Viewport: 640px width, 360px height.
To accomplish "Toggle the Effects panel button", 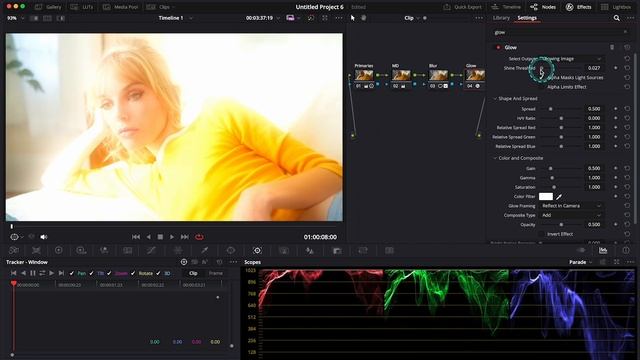I will (578, 7).
